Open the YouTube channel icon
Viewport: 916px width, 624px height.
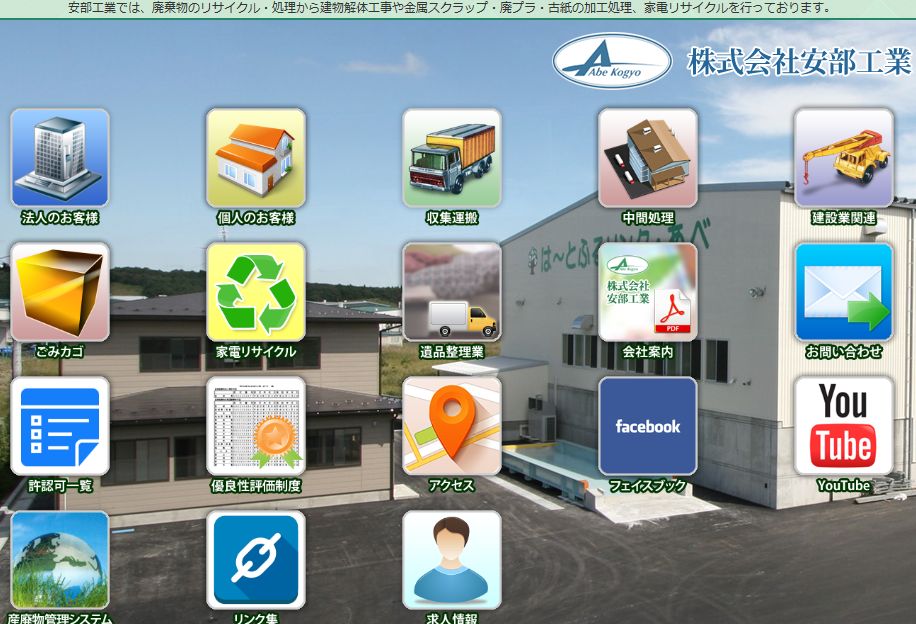844,426
